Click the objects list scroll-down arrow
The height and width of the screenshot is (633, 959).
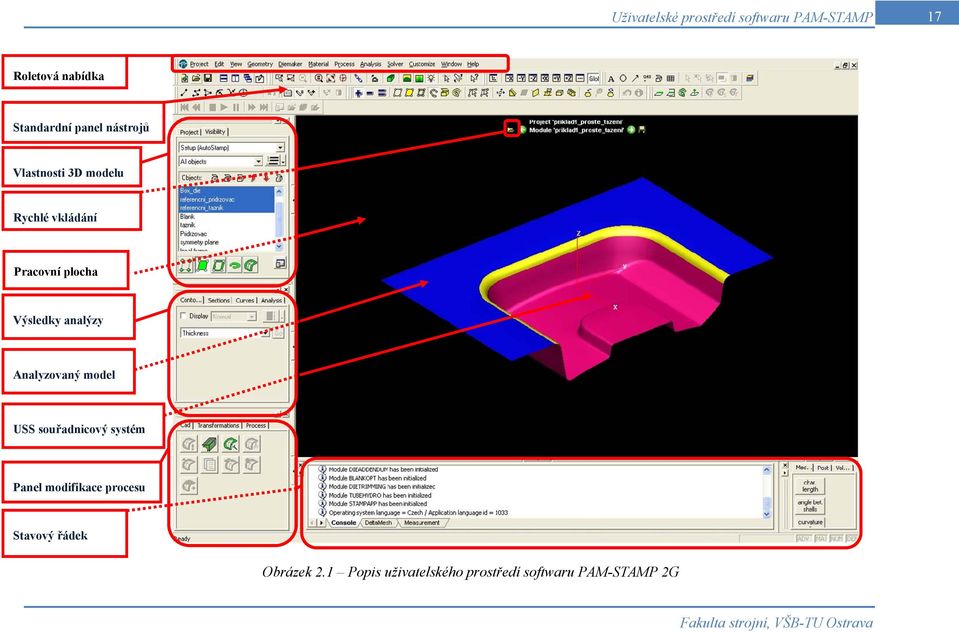pyautogui.click(x=280, y=247)
